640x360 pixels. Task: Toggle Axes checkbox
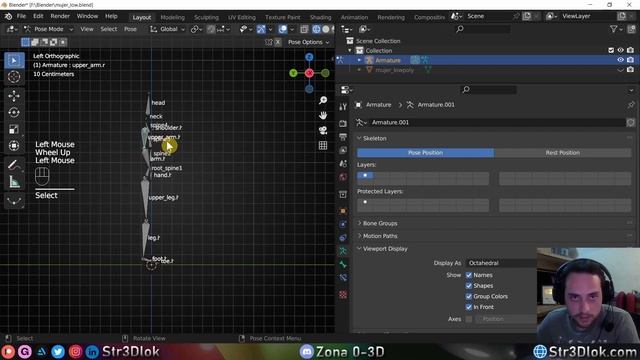pos(469,319)
